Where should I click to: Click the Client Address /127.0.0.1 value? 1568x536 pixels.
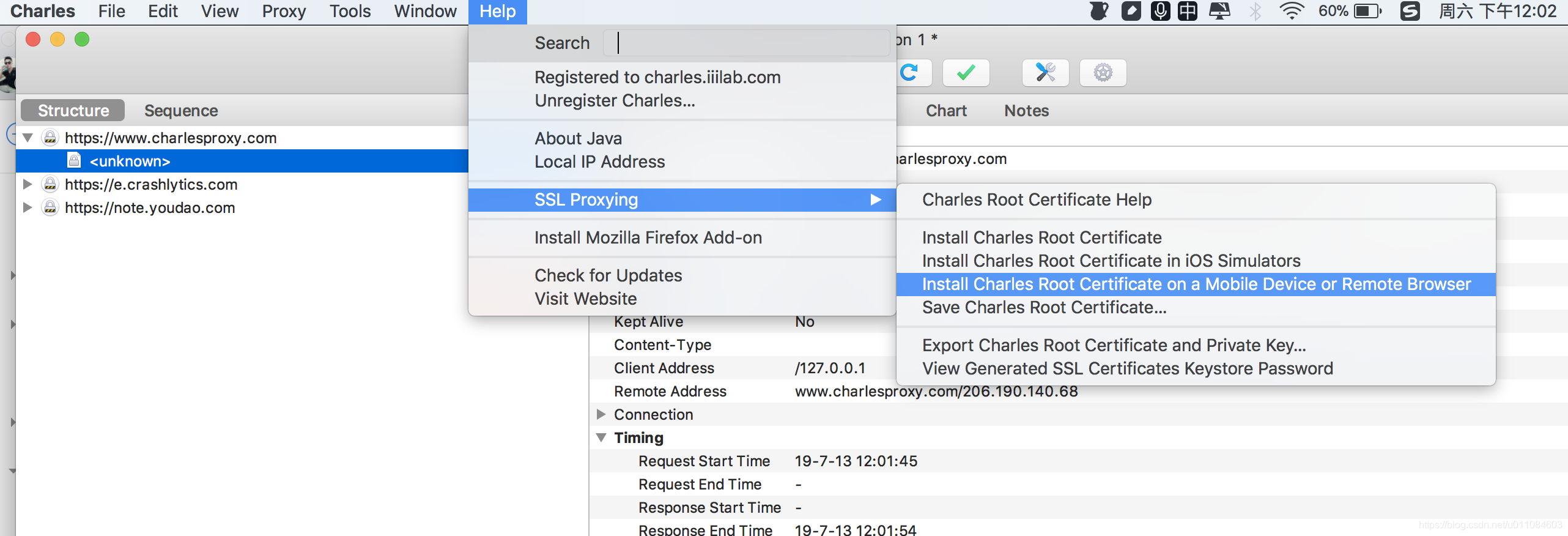tap(830, 368)
